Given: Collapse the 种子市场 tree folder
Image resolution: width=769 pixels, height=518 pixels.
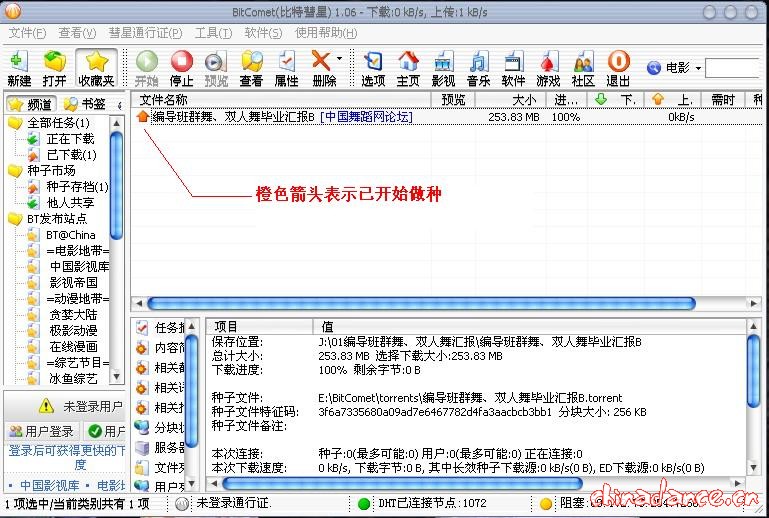Looking at the screenshot, I should [15, 171].
